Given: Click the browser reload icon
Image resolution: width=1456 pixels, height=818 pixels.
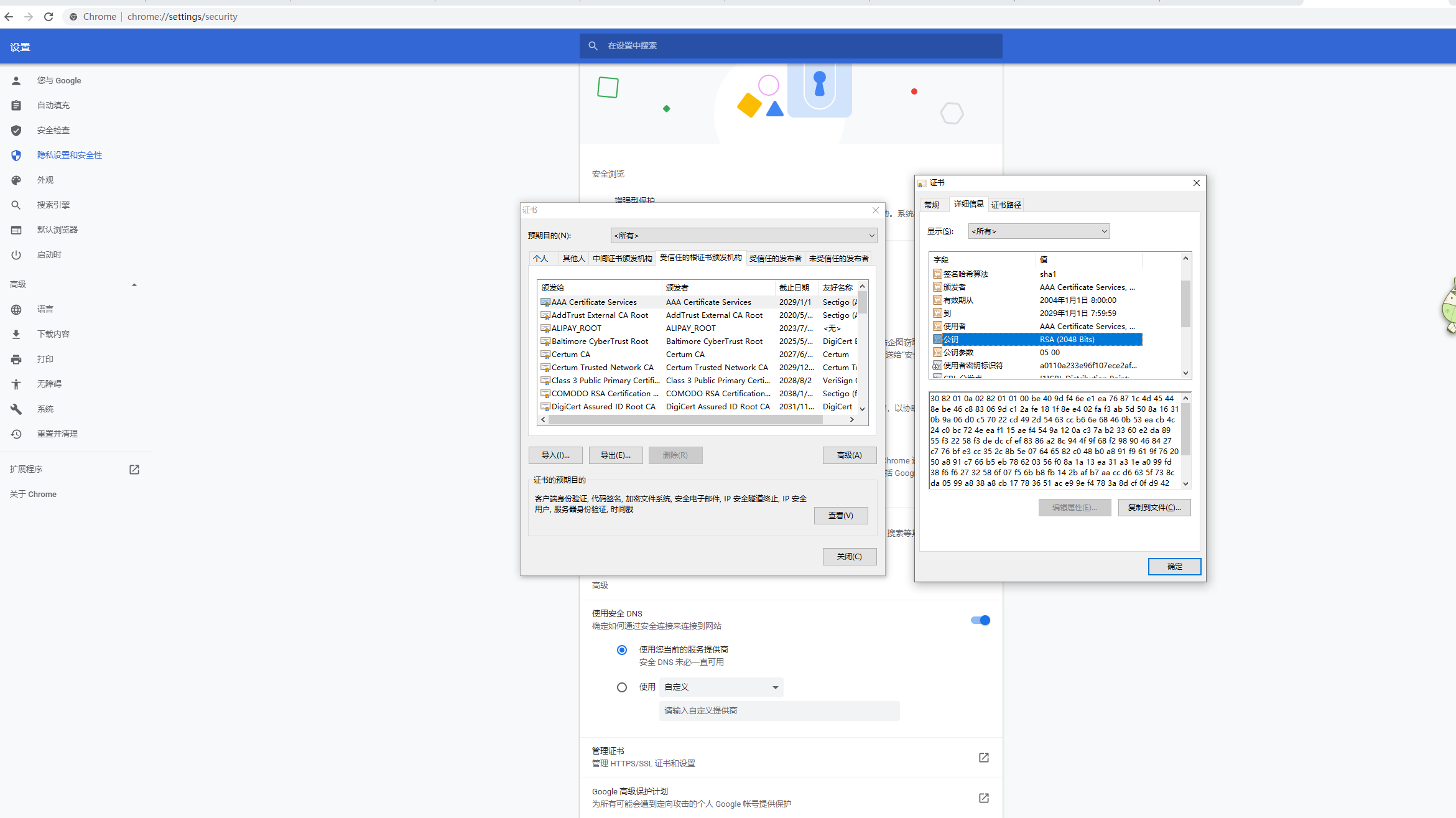Looking at the screenshot, I should 49,17.
